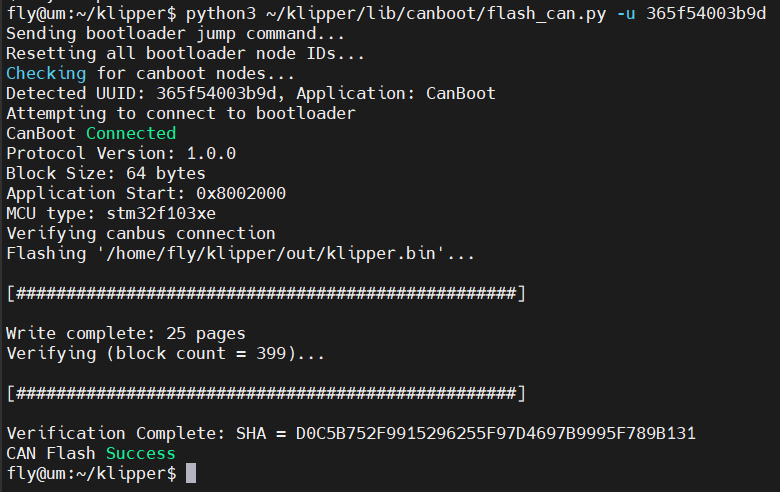Click the 'Protocol Version: 1.0.0' line

[121, 153]
